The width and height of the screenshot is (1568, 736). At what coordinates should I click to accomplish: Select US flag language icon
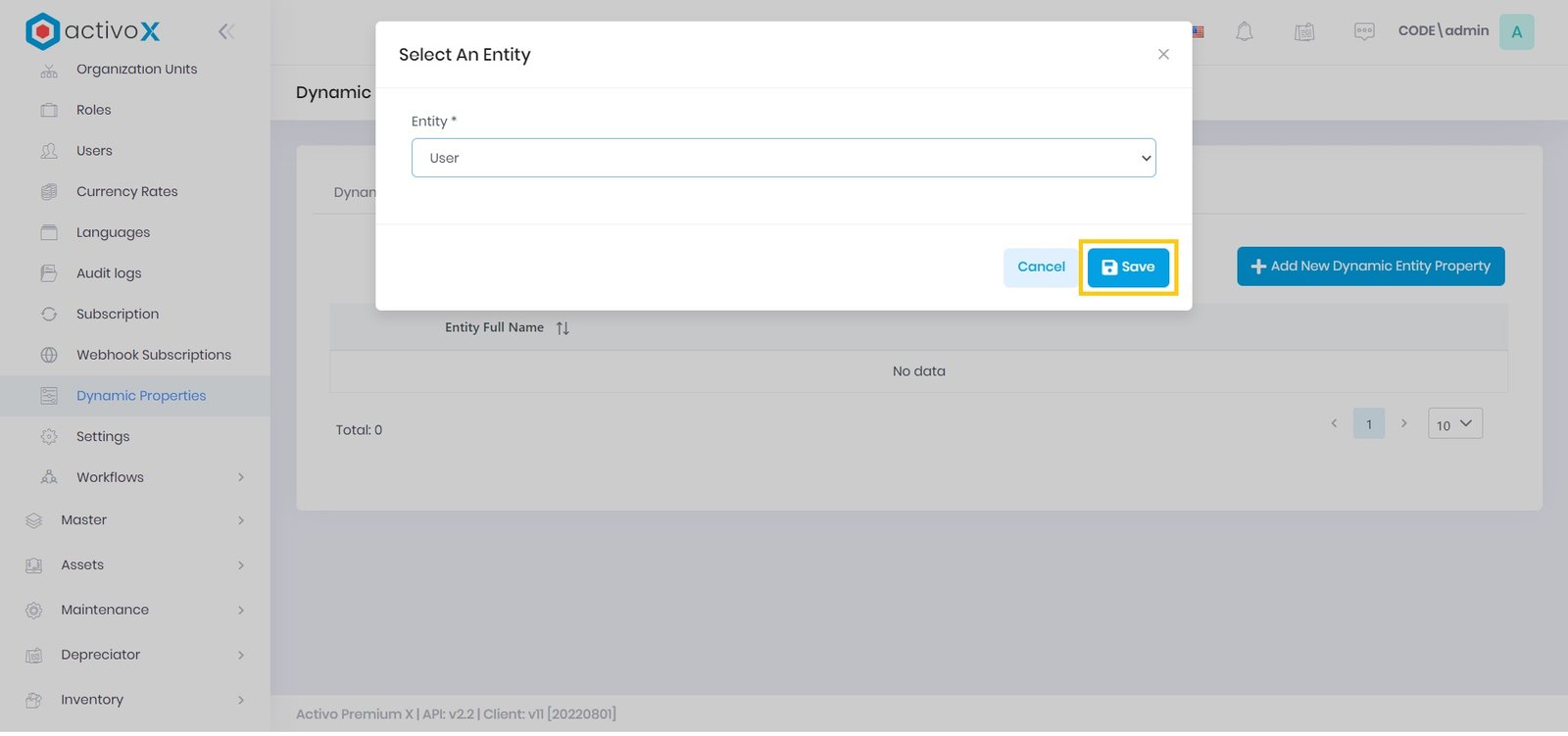pyautogui.click(x=1198, y=31)
